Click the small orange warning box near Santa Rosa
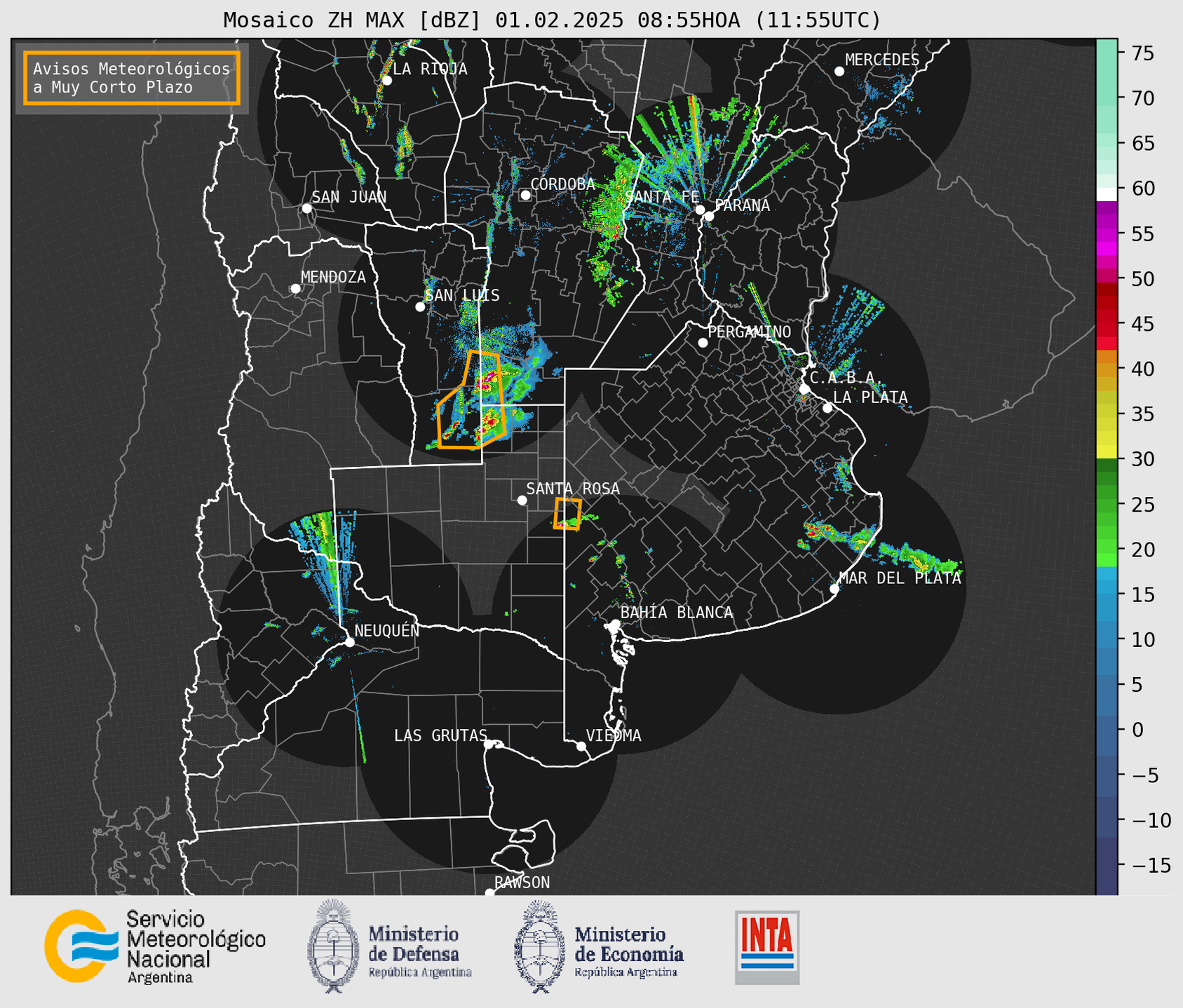Image resolution: width=1183 pixels, height=1008 pixels. tap(567, 514)
